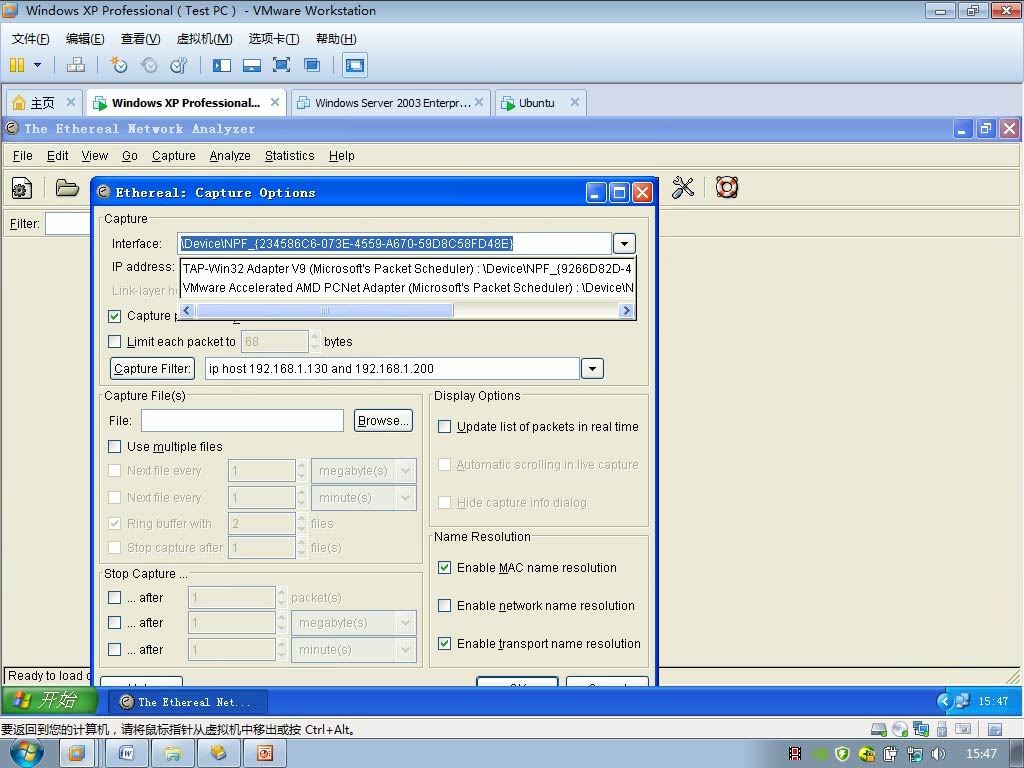Click the VMware network adapter status icon
This screenshot has width=1024, height=768.
921,729
